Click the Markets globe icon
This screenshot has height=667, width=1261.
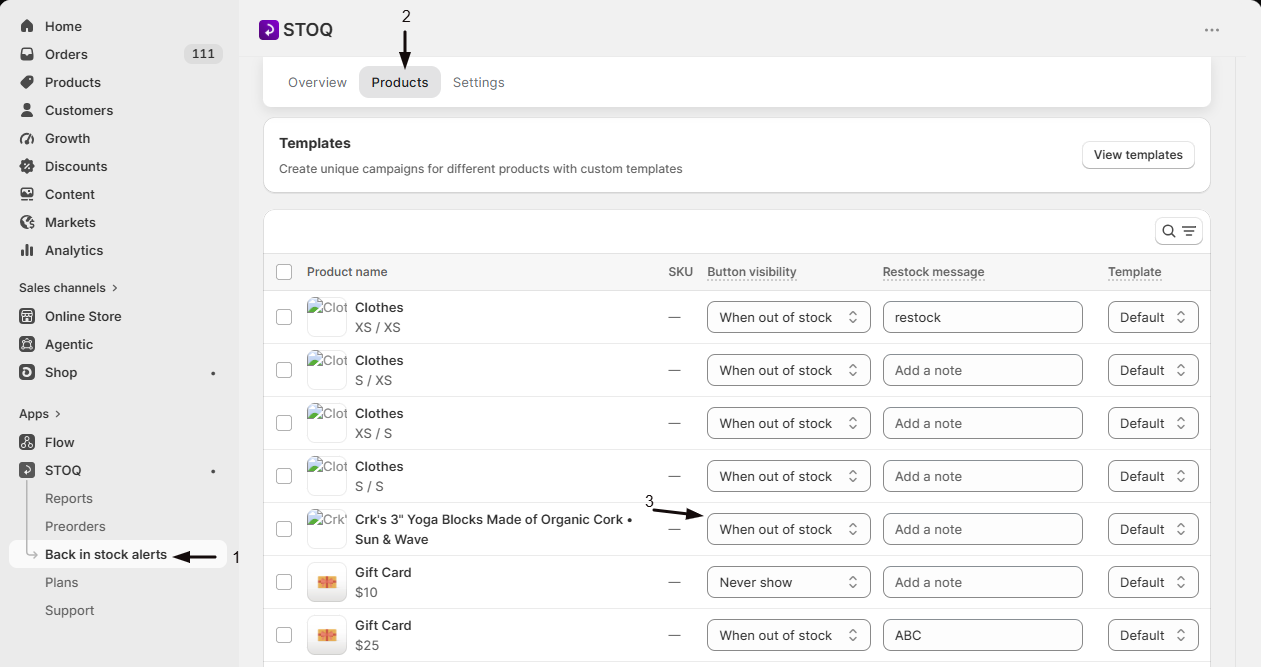click(x=27, y=222)
